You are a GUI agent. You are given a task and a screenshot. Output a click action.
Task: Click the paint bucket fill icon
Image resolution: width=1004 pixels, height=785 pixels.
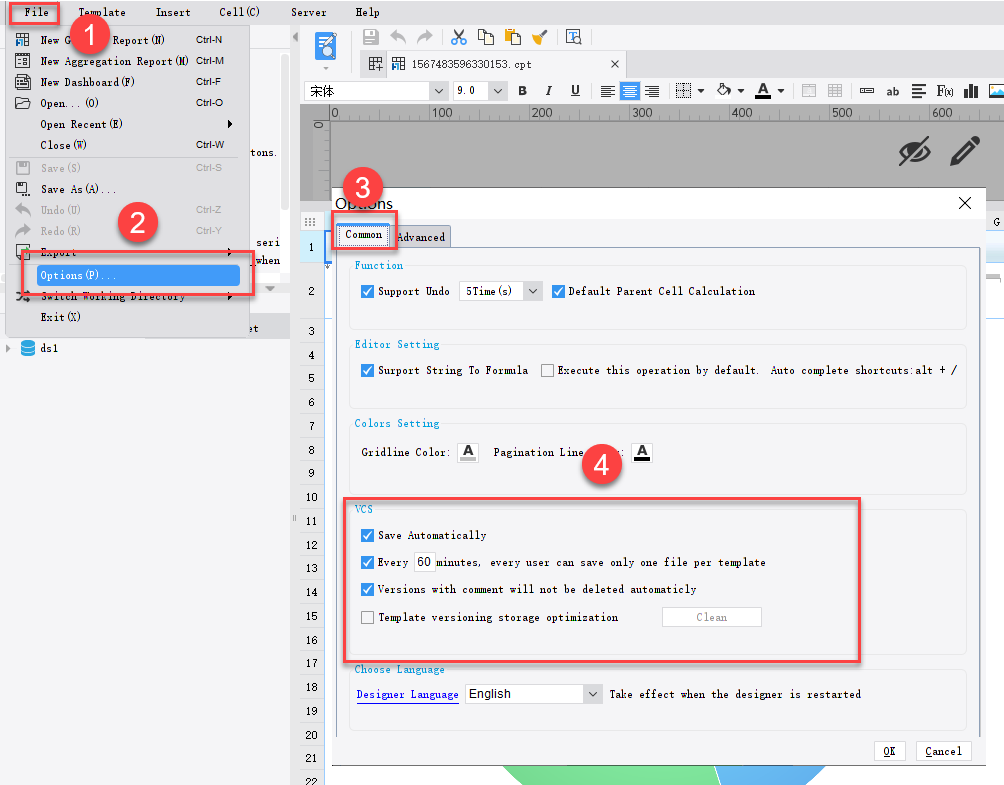(x=724, y=90)
